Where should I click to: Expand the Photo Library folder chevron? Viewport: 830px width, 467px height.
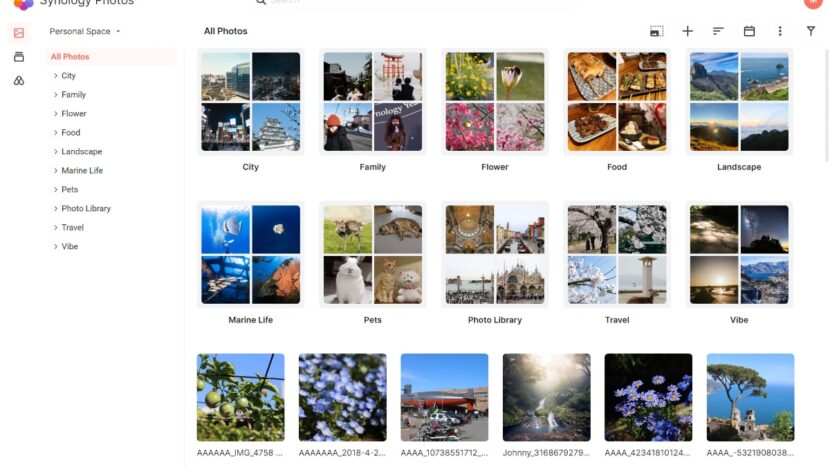coord(55,209)
